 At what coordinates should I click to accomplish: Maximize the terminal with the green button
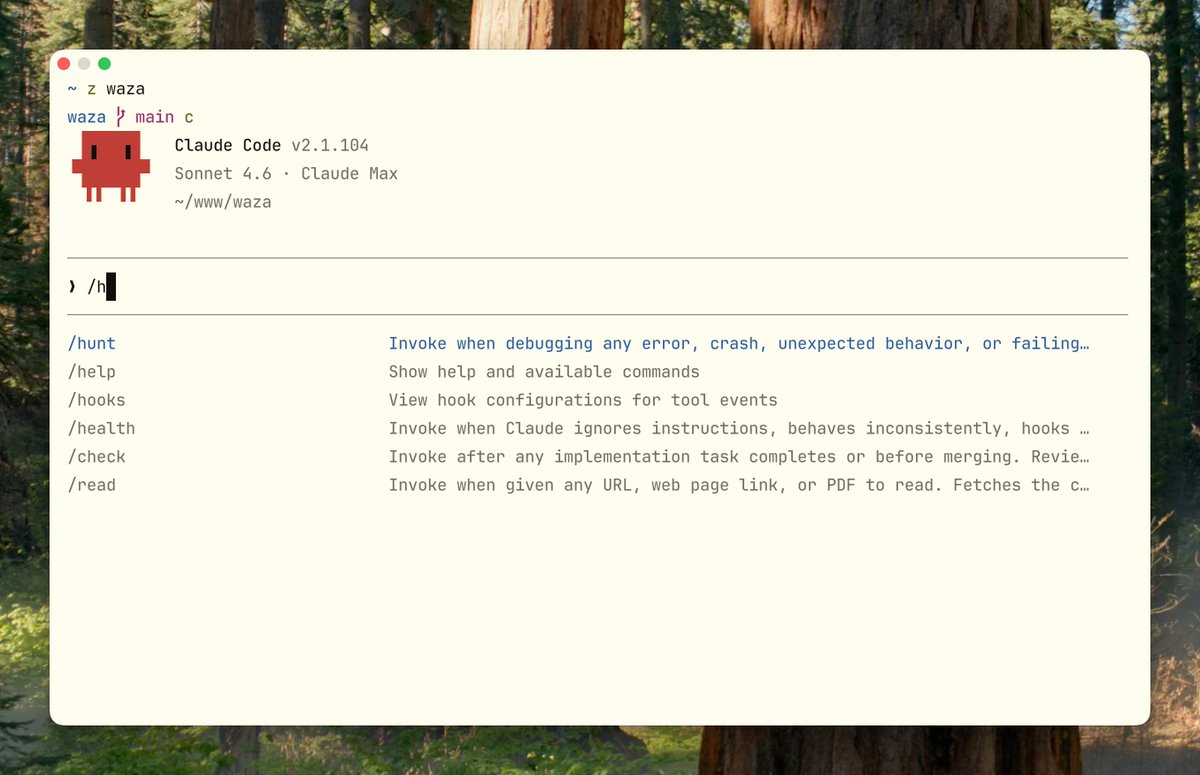(104, 64)
